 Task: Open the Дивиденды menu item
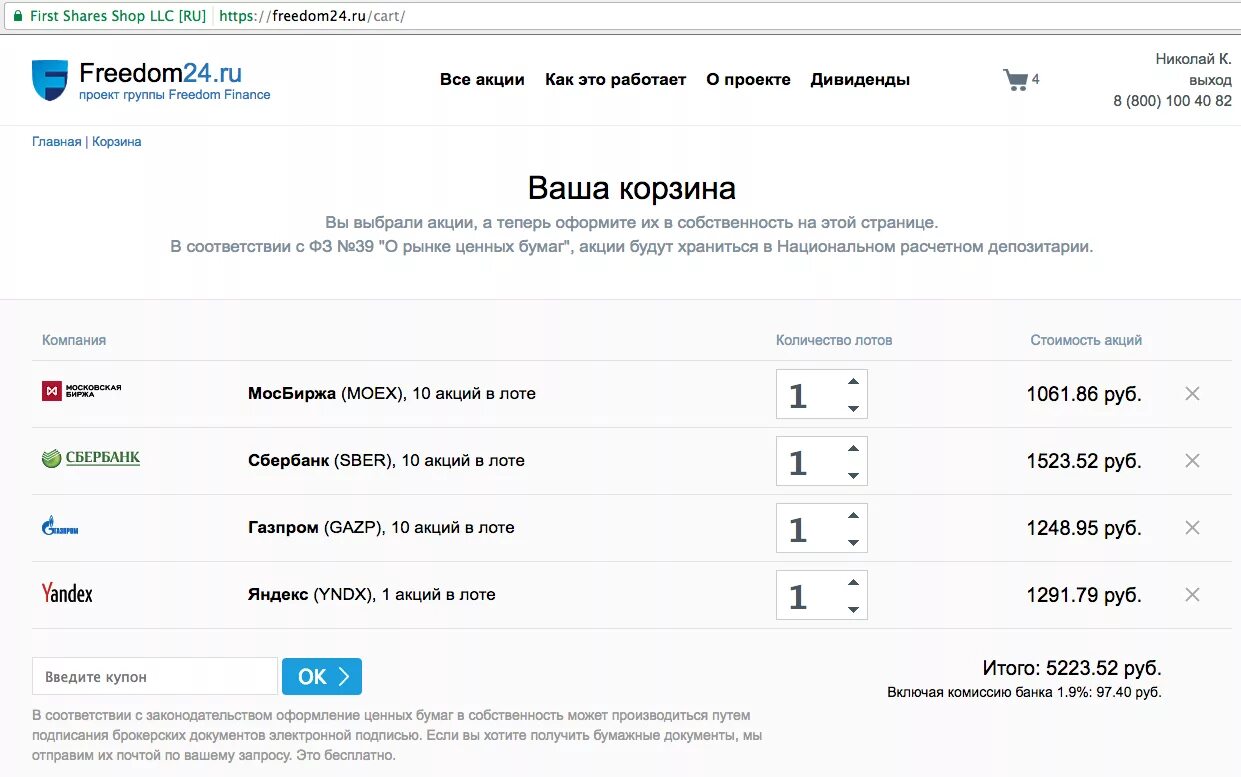point(860,80)
